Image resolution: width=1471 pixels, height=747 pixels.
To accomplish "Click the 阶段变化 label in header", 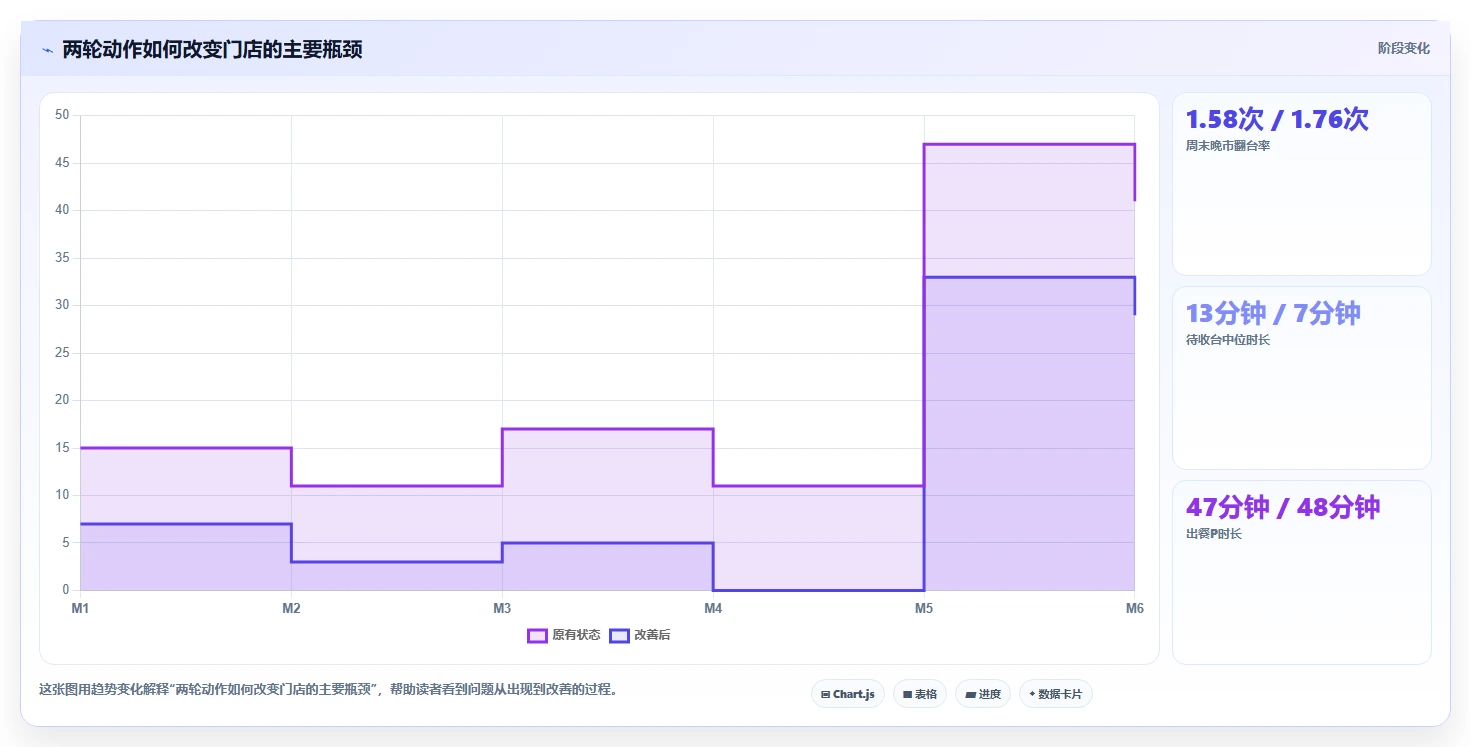I will 1404,48.
